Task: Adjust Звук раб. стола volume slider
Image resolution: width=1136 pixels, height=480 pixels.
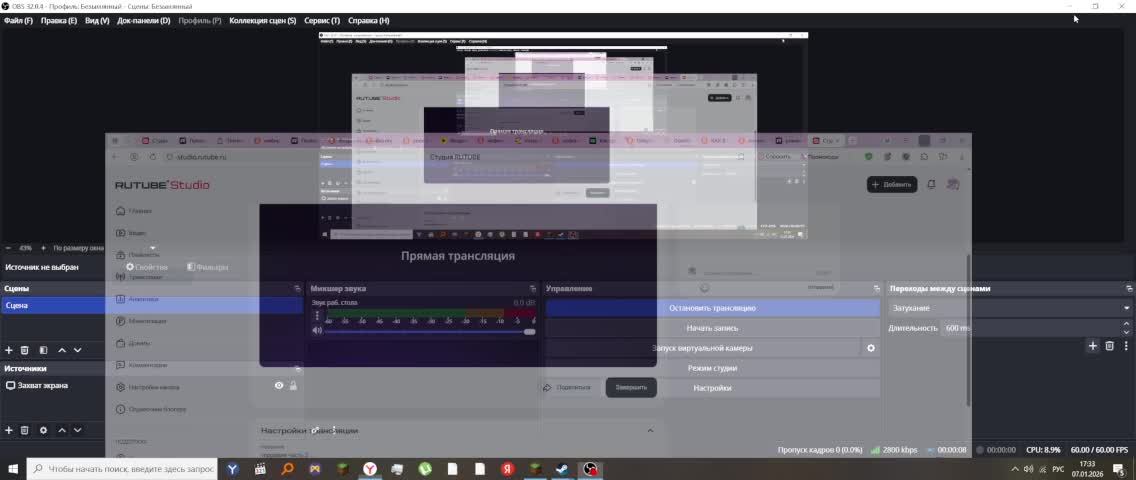Action: coord(430,332)
